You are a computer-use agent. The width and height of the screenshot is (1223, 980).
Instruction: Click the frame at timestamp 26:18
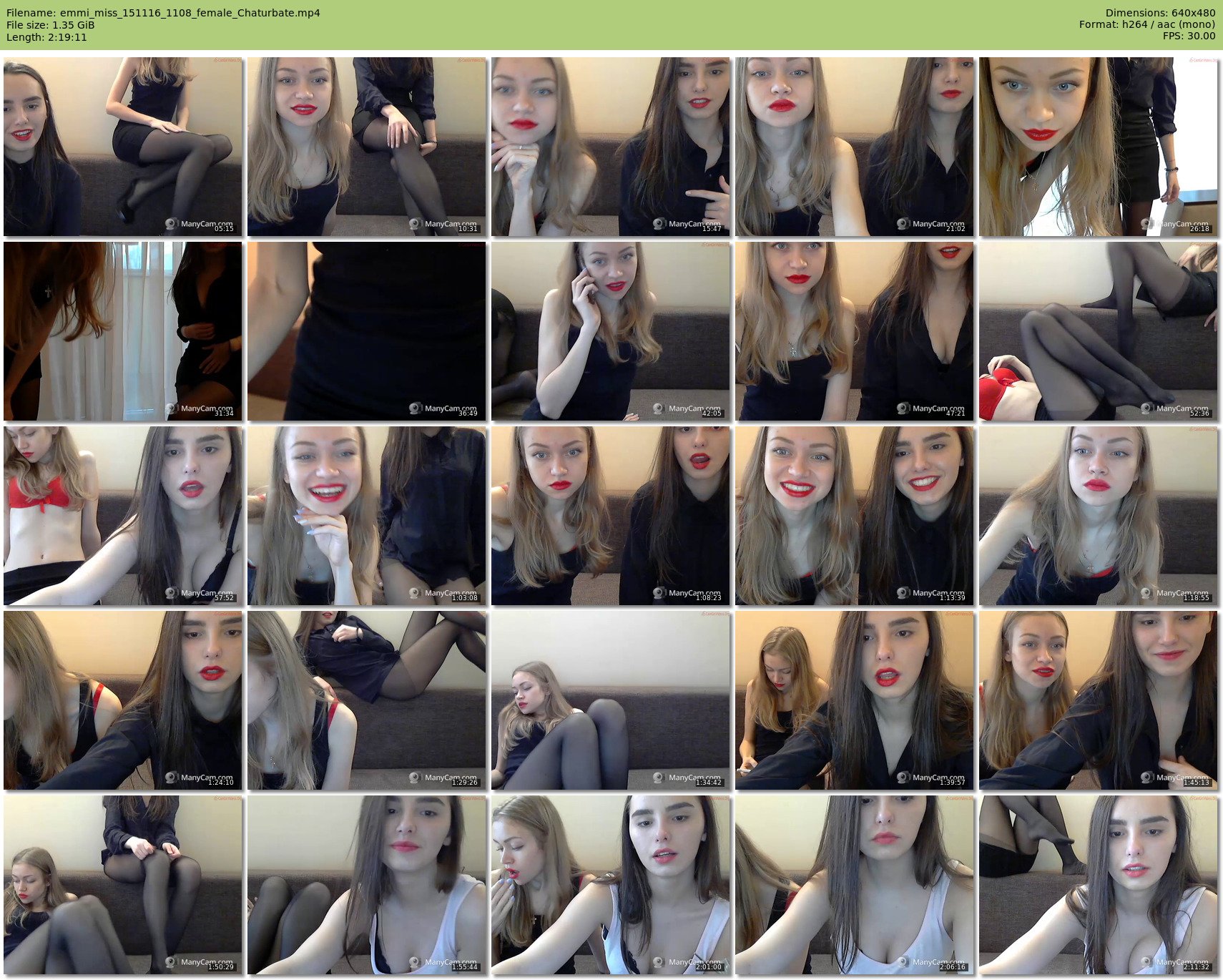[x=1099, y=147]
